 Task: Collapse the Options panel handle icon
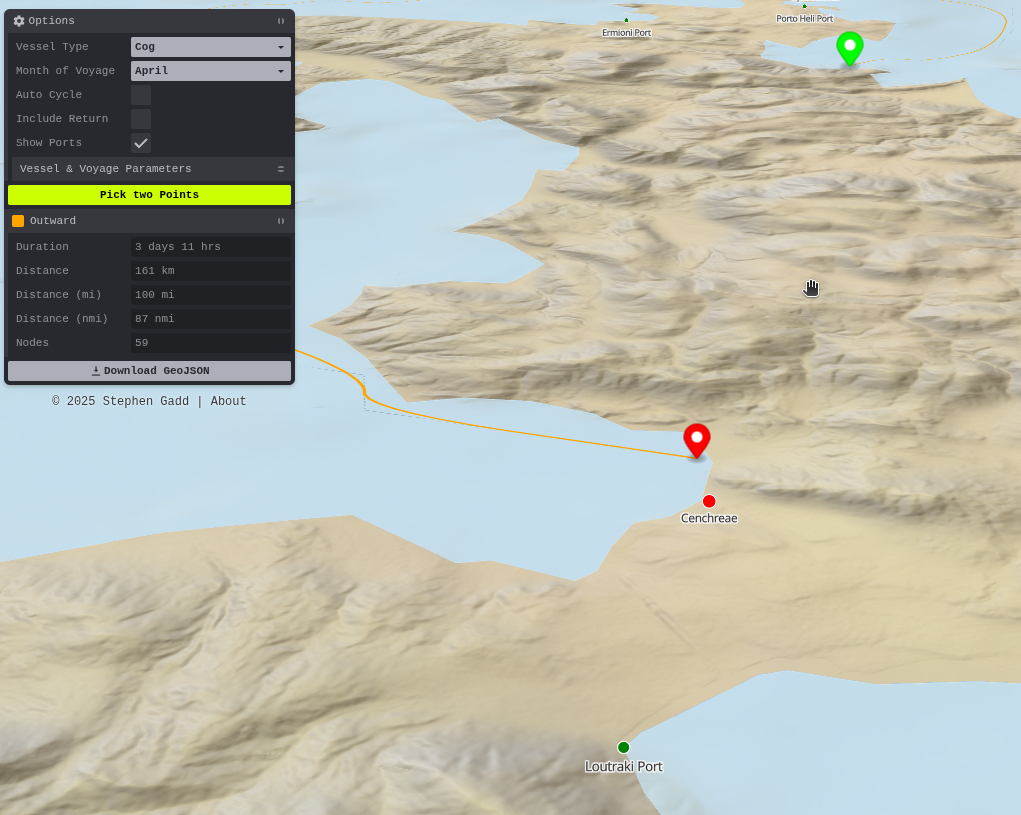pyautogui.click(x=281, y=21)
